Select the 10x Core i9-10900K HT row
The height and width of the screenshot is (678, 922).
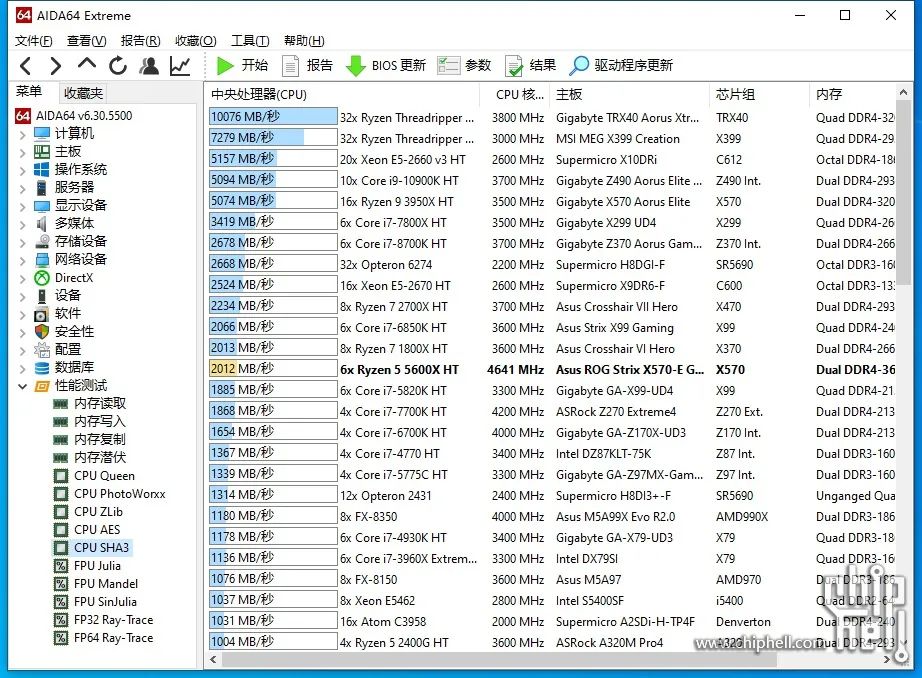click(552, 181)
